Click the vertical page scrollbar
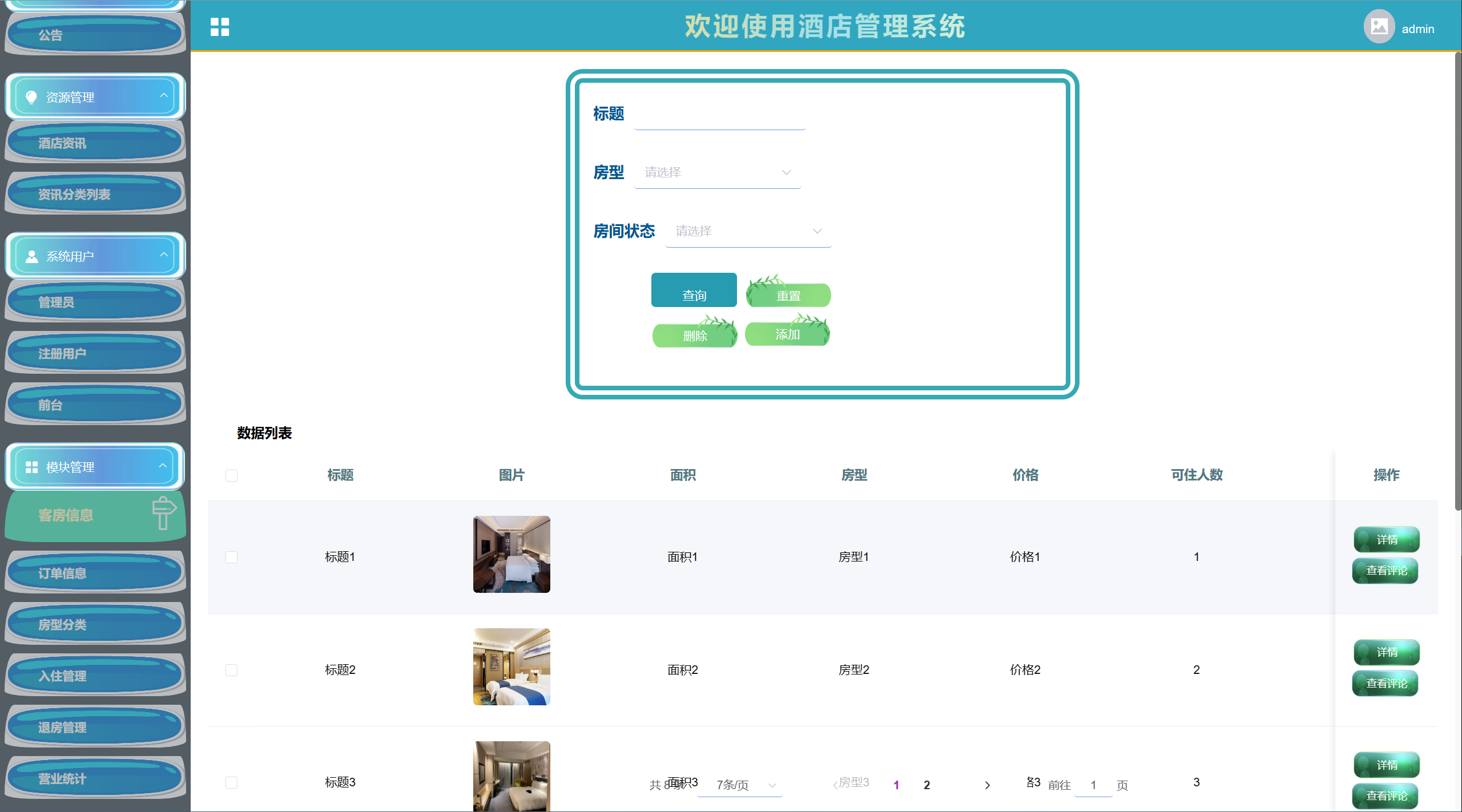 [x=1457, y=280]
